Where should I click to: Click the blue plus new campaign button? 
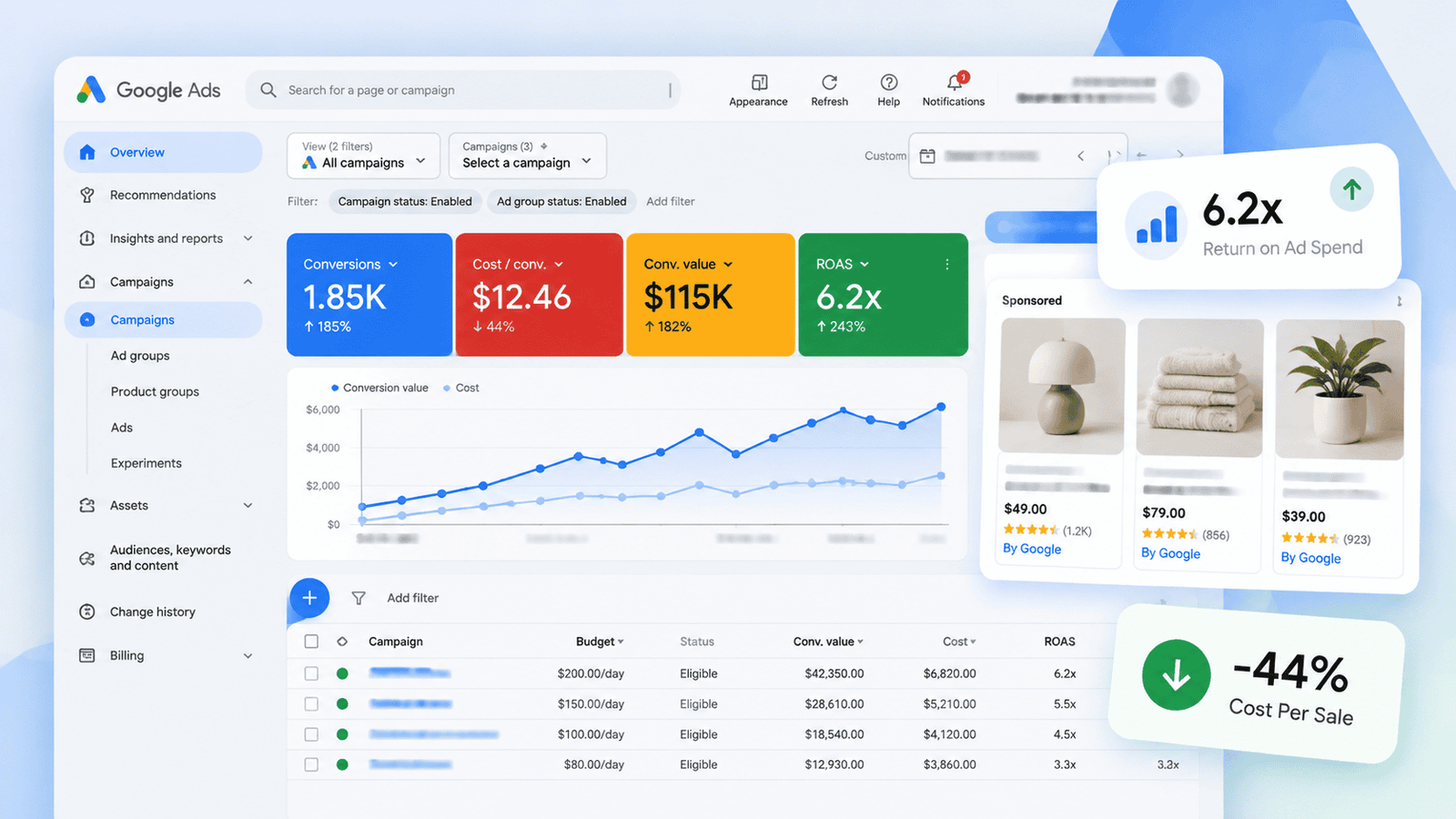pyautogui.click(x=309, y=598)
